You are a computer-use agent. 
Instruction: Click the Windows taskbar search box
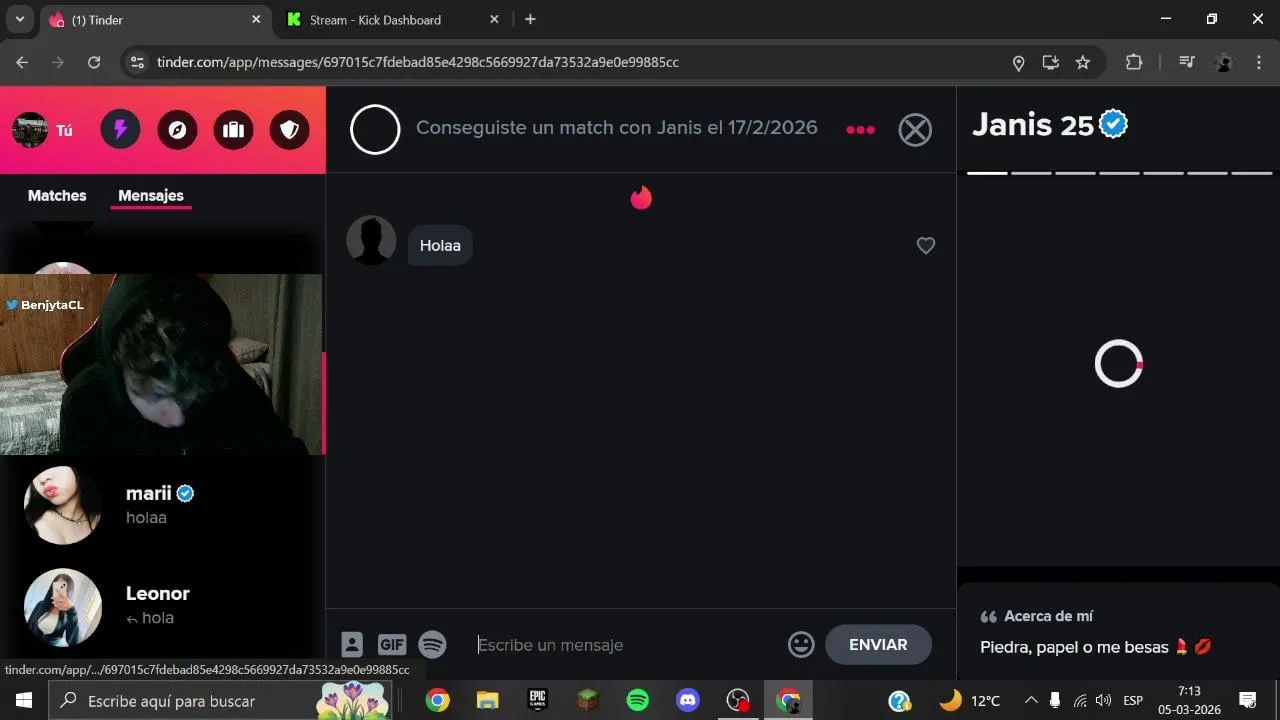(220, 700)
